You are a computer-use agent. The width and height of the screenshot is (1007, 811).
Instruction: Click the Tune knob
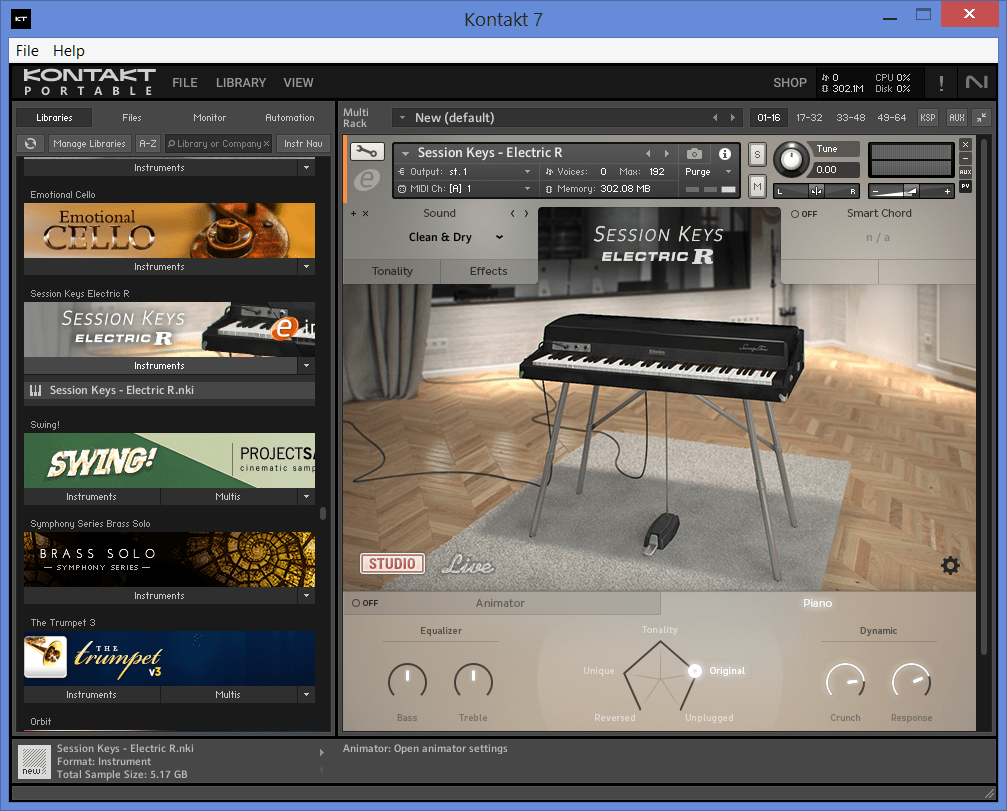(791, 159)
